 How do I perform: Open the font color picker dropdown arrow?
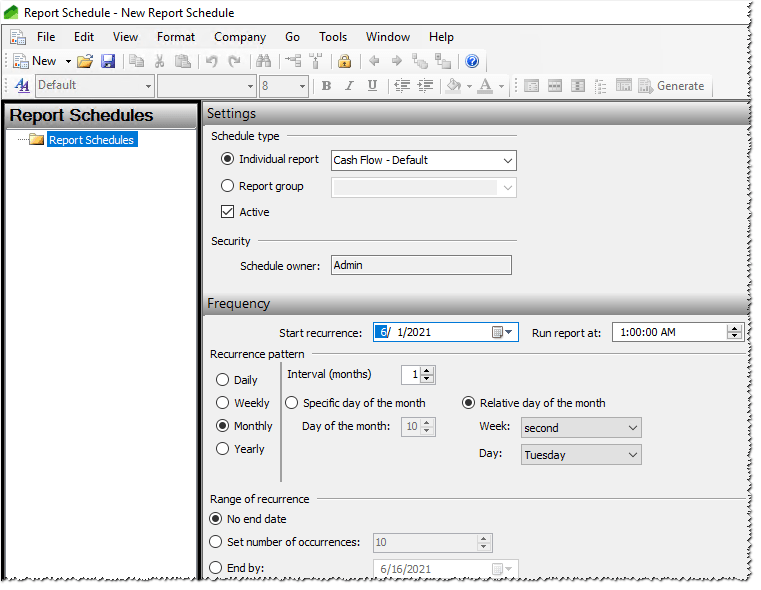coord(502,86)
